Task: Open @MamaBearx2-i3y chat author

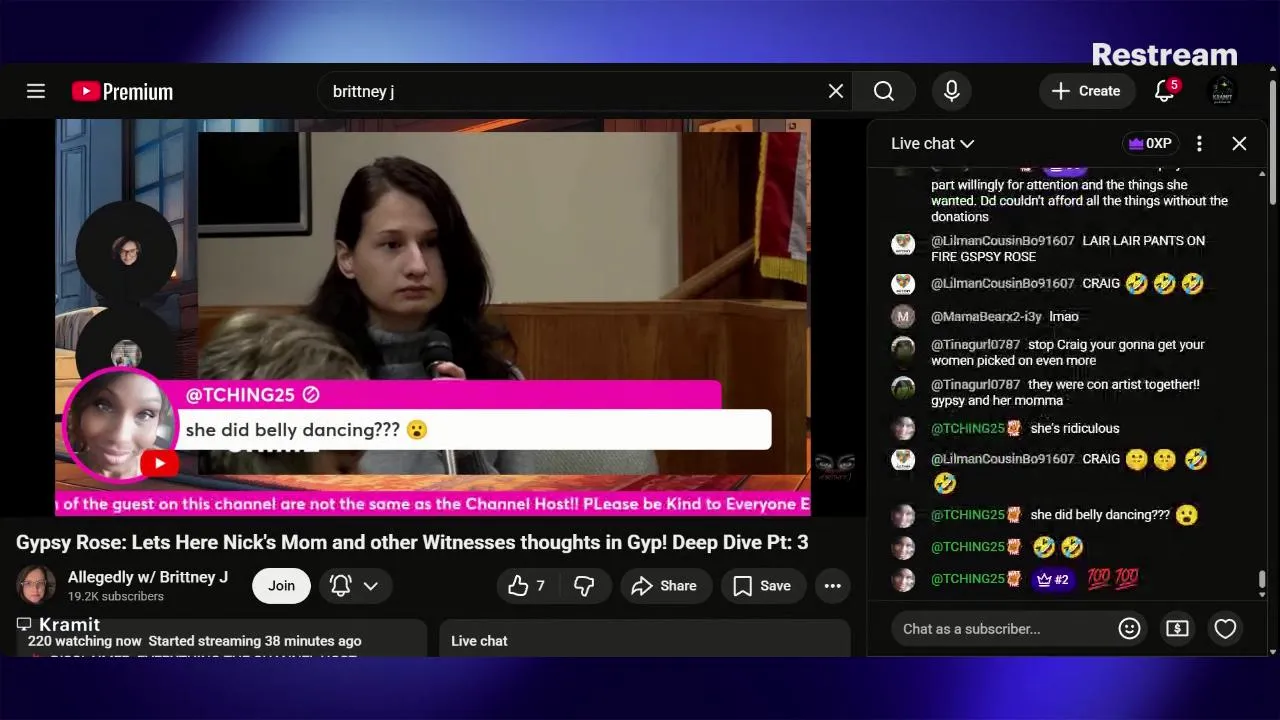Action: click(986, 317)
